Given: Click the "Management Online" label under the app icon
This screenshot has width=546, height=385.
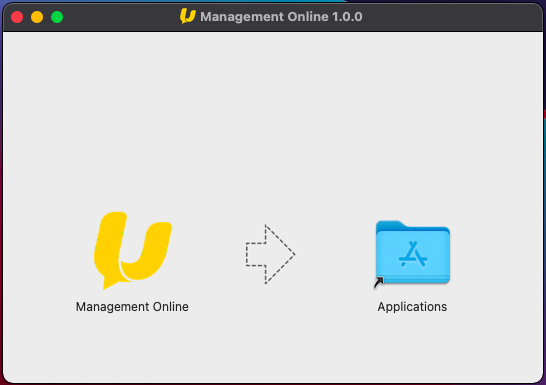Looking at the screenshot, I should (132, 307).
